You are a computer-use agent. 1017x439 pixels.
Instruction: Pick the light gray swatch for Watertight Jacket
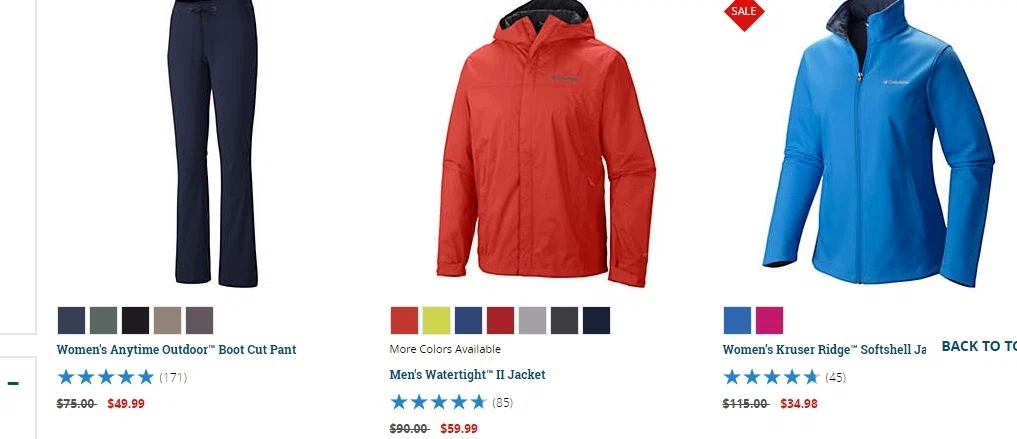point(532,320)
